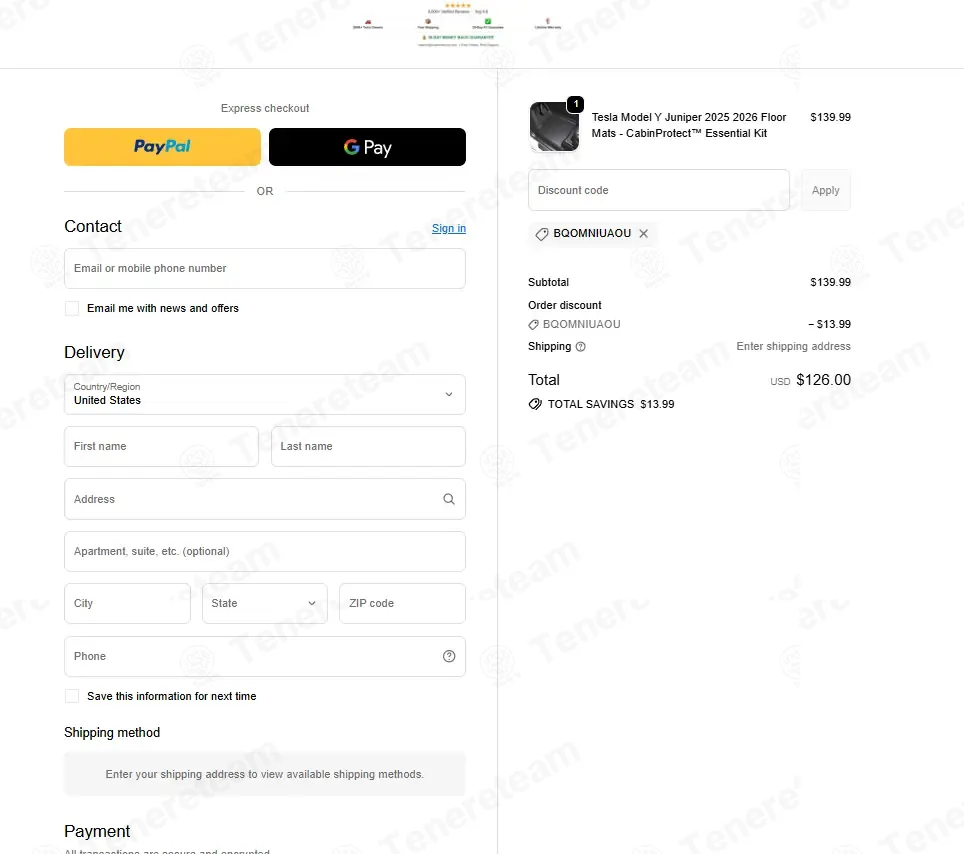
Task: Click the floor mats product thumbnail
Action: point(554,127)
